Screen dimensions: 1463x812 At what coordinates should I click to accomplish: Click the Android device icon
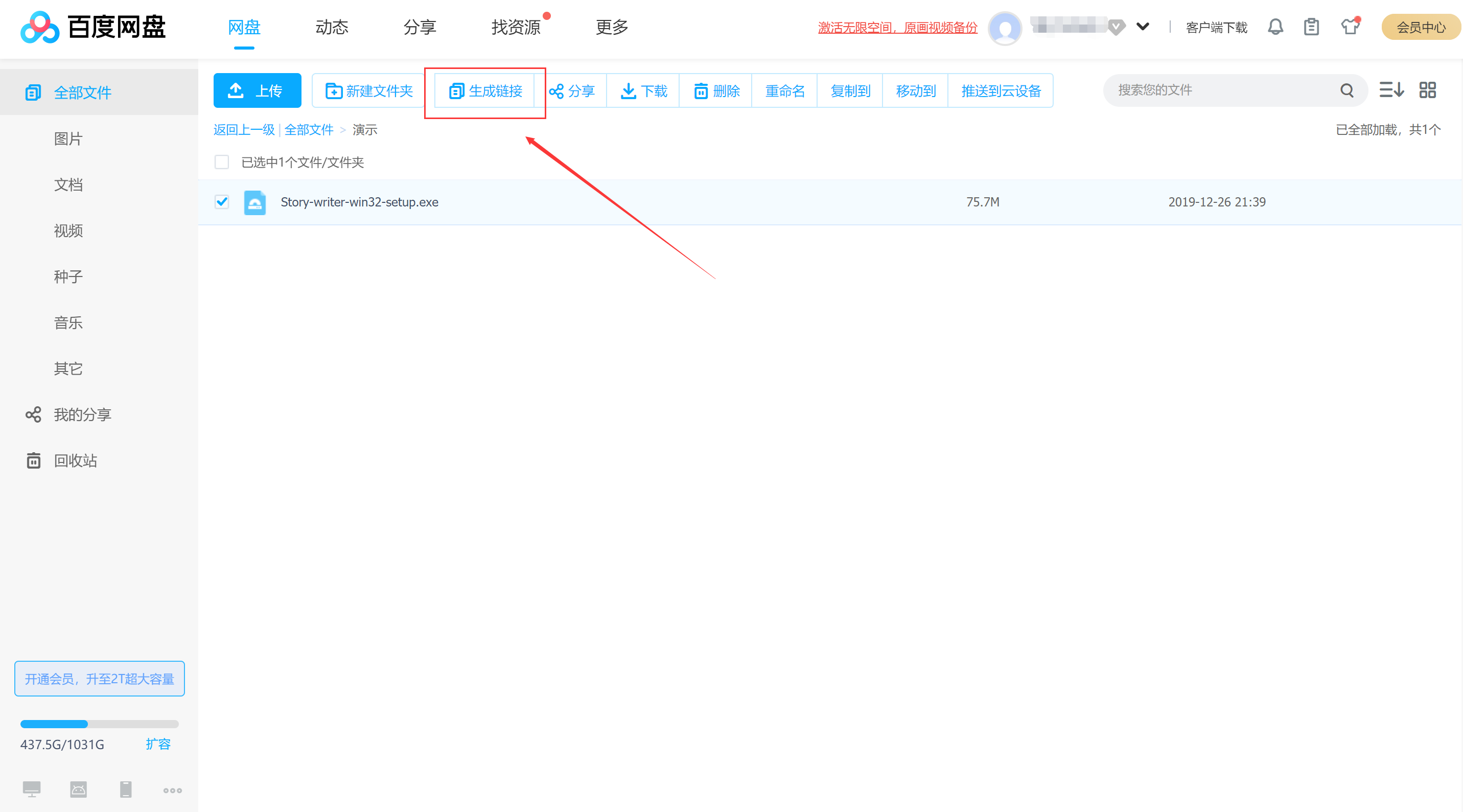[x=78, y=790]
